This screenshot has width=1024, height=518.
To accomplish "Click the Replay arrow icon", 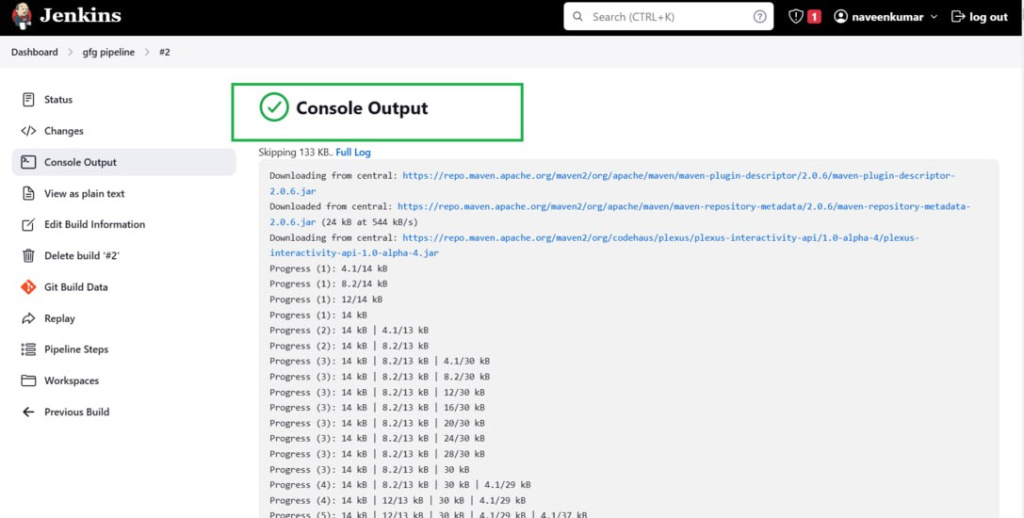I will click(28, 319).
